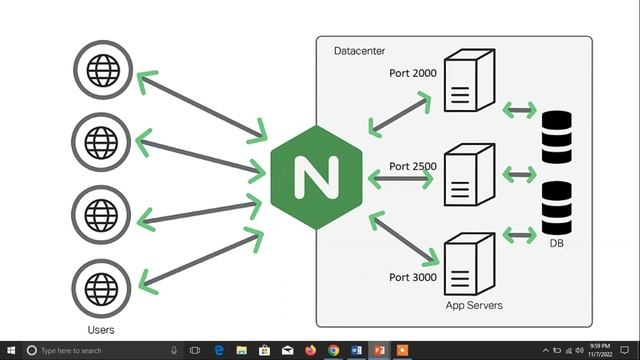Click the third user globe icon from top
640x360 pixels.
[101, 215]
